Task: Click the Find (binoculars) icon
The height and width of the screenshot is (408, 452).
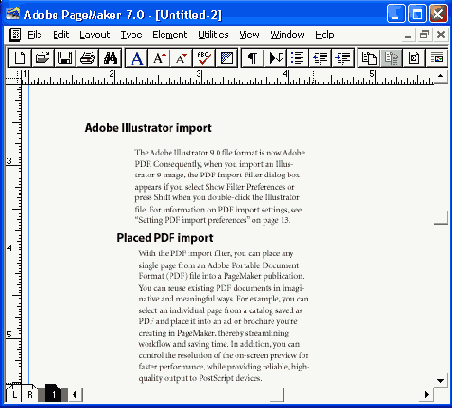Action: [110, 58]
